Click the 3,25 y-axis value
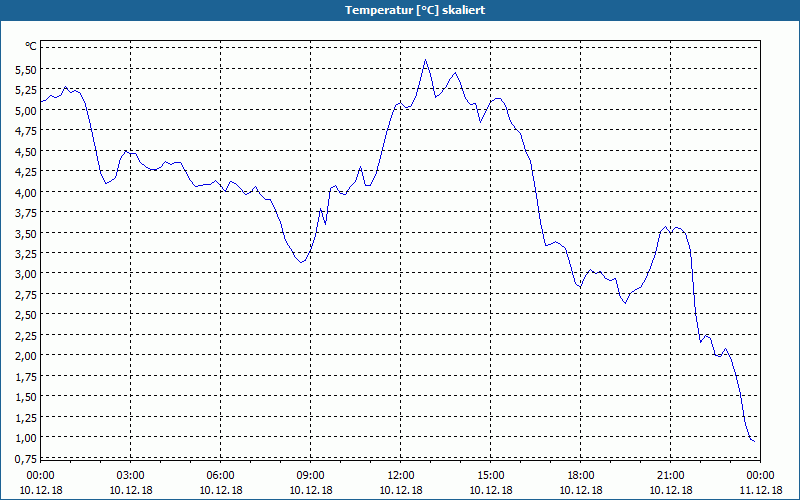Viewport: 800px width, 500px height. (x=26, y=254)
